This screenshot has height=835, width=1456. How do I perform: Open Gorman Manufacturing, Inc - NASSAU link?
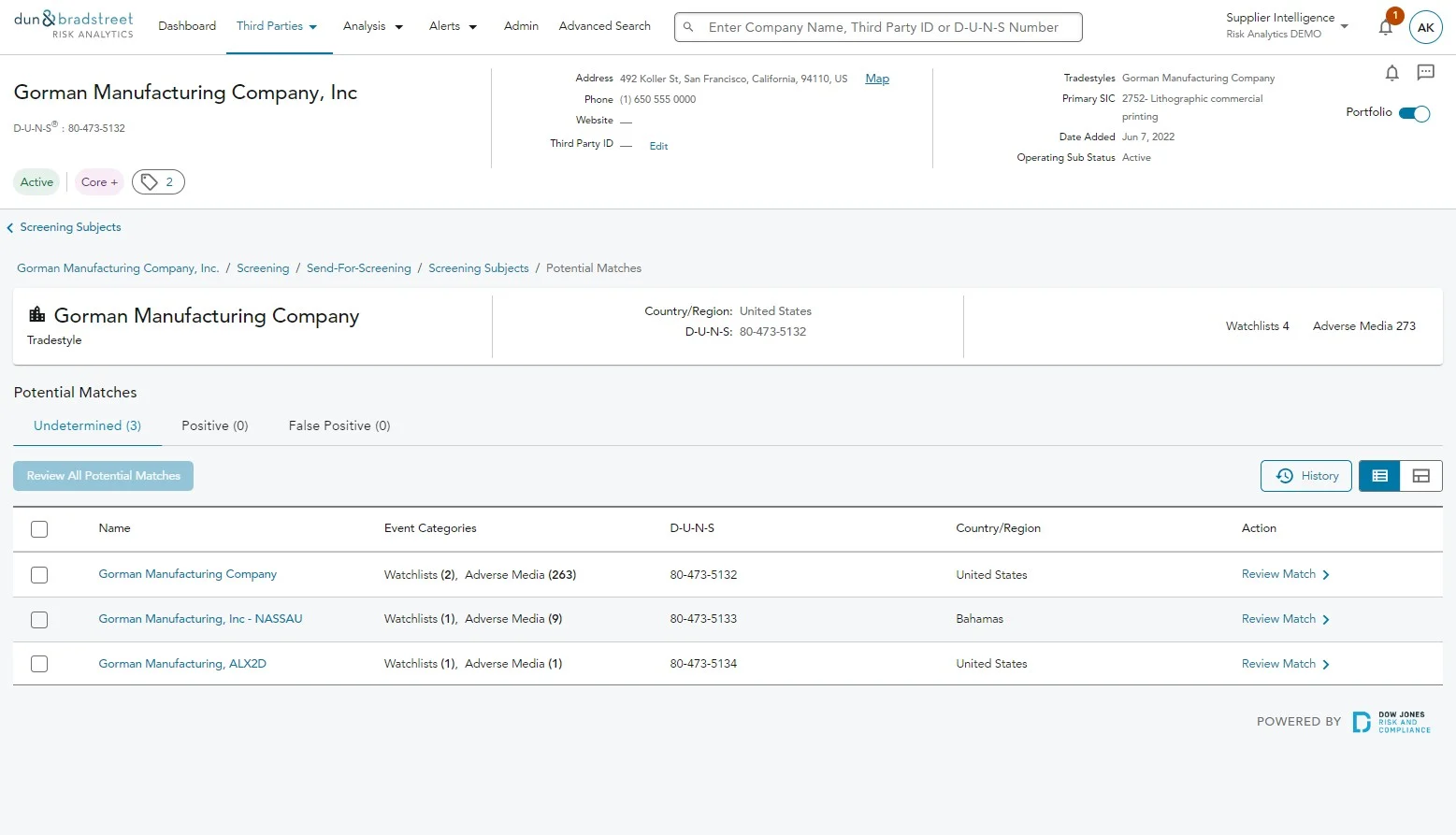[200, 619]
